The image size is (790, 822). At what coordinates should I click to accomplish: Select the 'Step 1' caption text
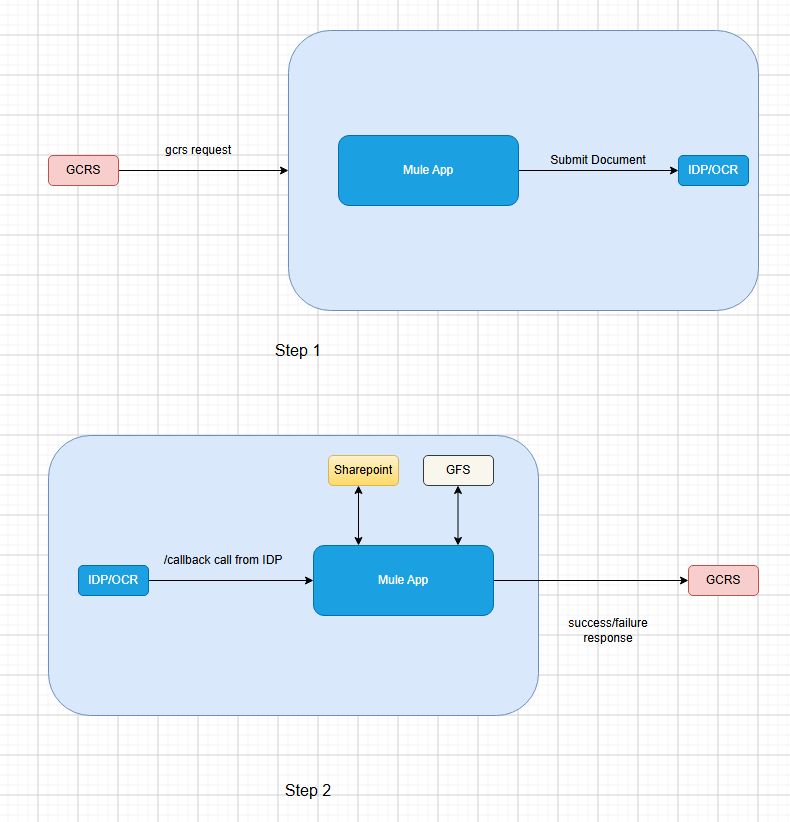[297, 350]
